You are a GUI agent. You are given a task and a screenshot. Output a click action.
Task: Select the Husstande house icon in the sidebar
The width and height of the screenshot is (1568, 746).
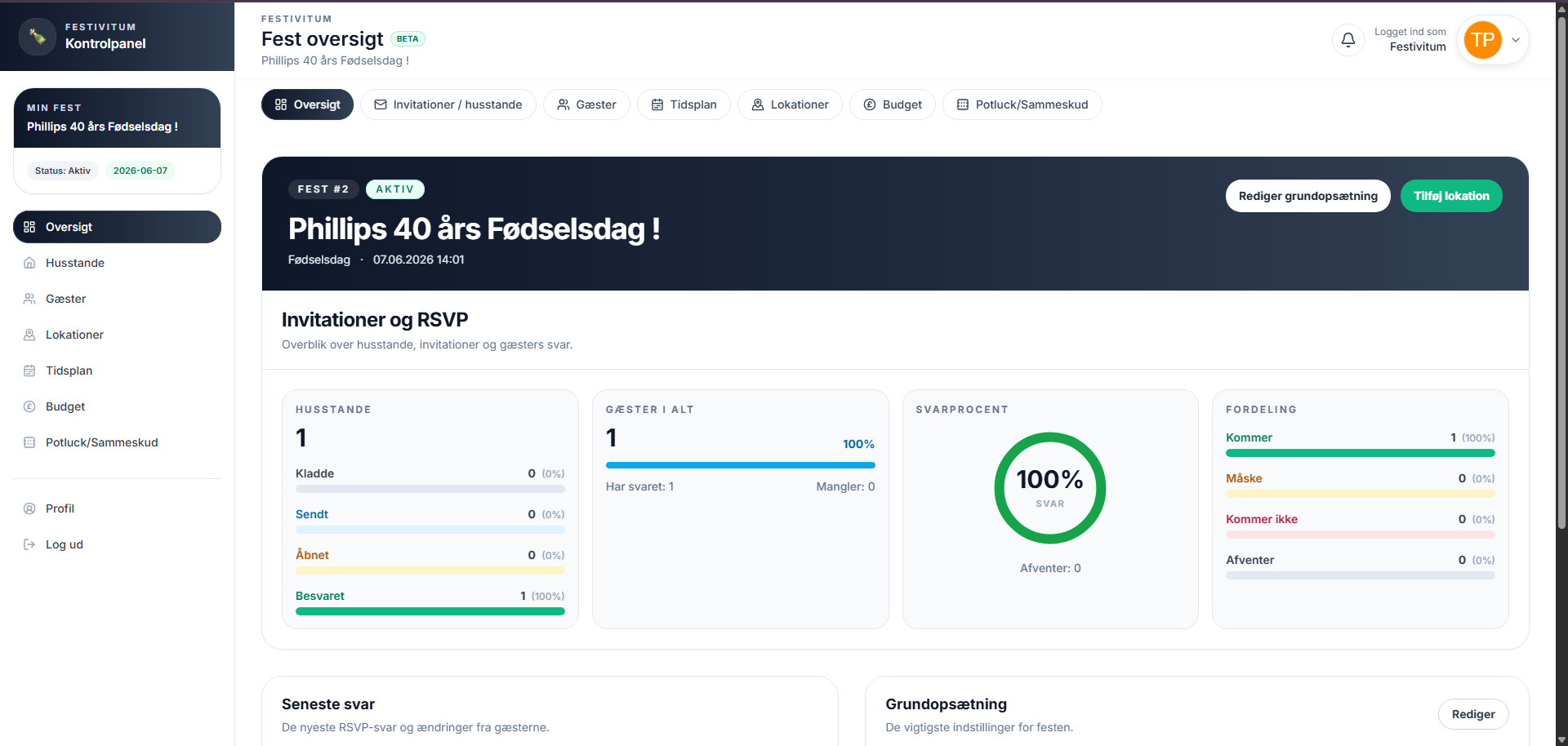pyautogui.click(x=29, y=263)
